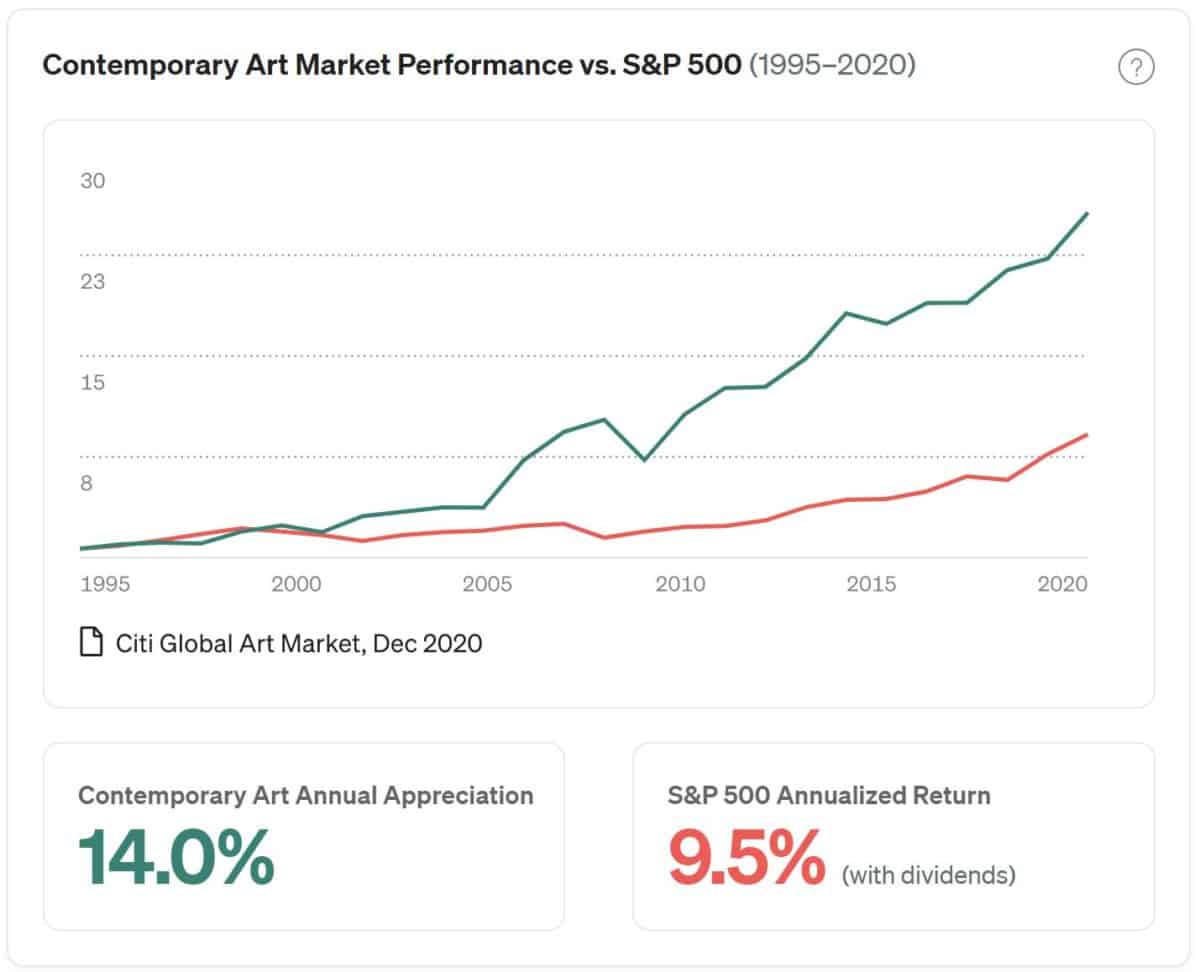This screenshot has width=1200, height=972.
Task: Select the 2020 x-axis label
Action: click(1062, 584)
